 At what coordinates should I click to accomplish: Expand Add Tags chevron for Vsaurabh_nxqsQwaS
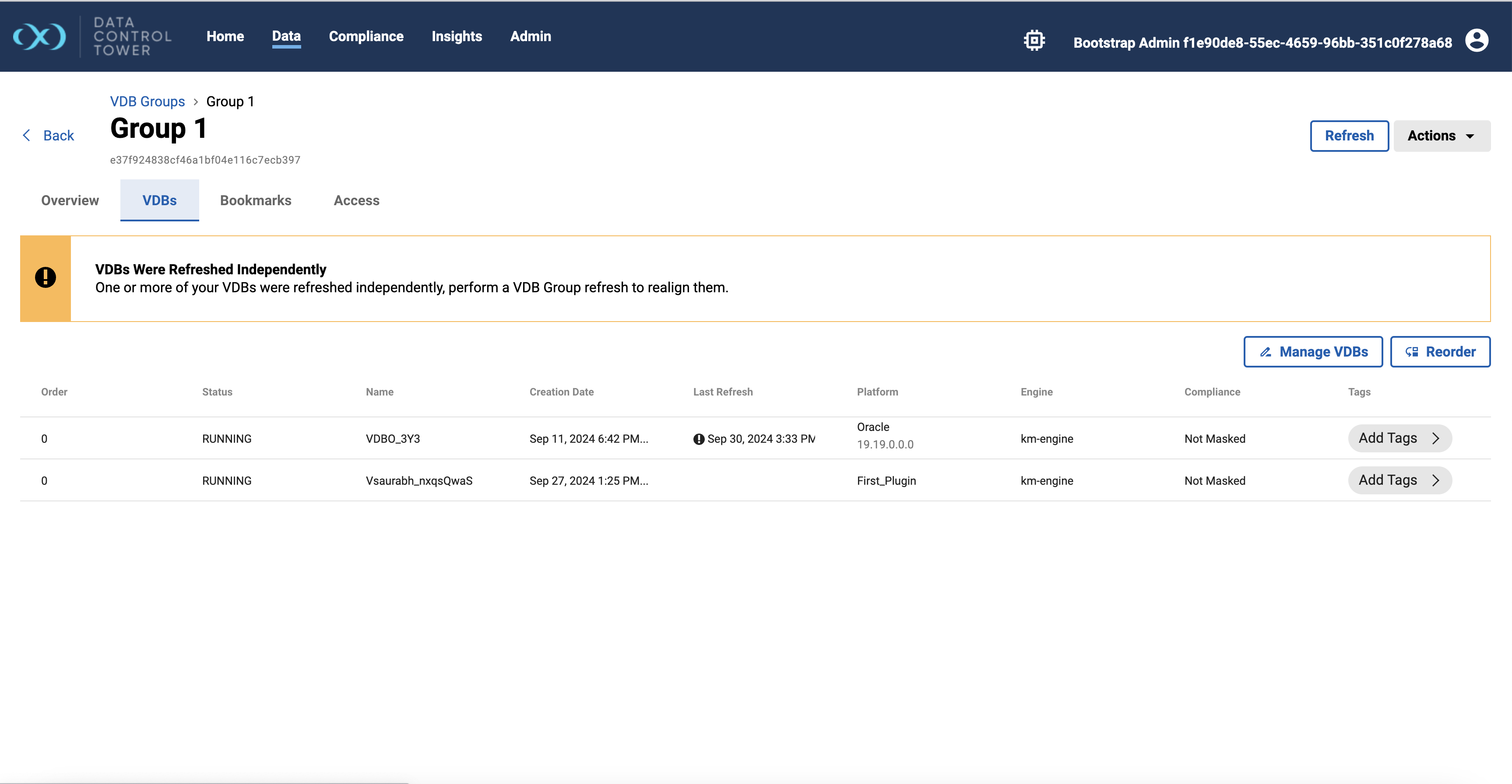(x=1436, y=481)
